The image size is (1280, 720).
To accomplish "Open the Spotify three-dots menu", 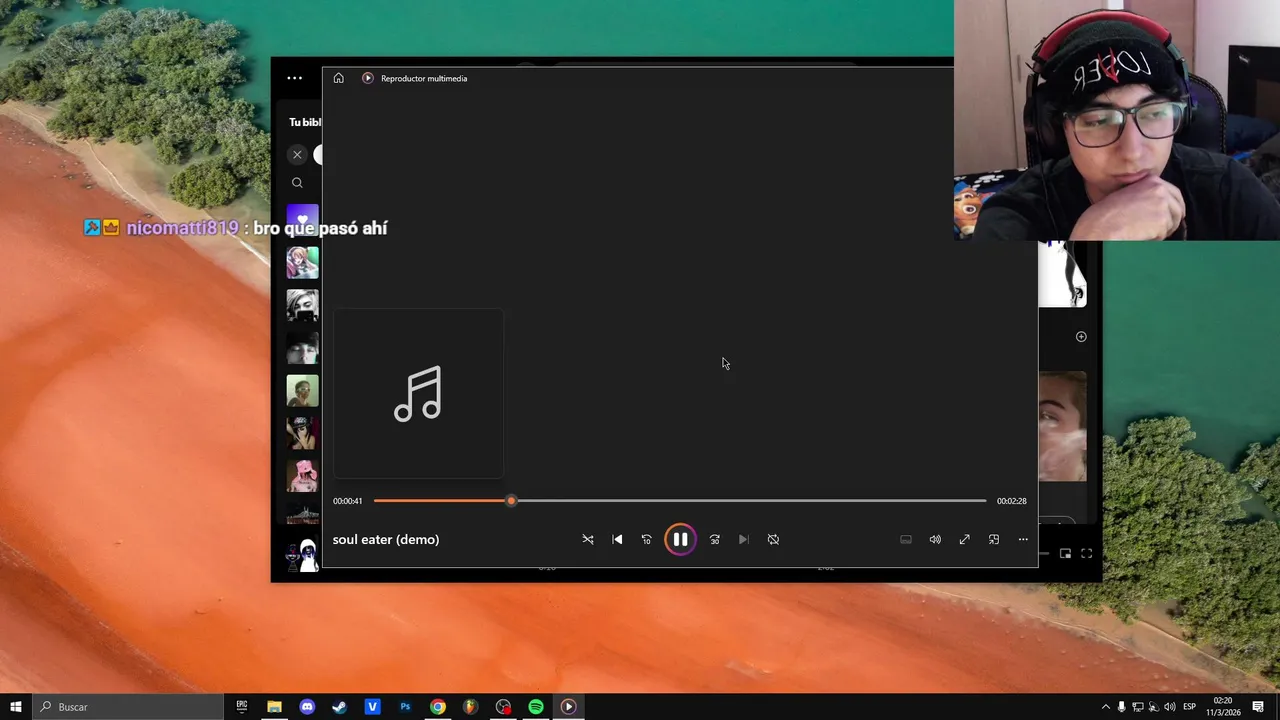I will 294,78.
